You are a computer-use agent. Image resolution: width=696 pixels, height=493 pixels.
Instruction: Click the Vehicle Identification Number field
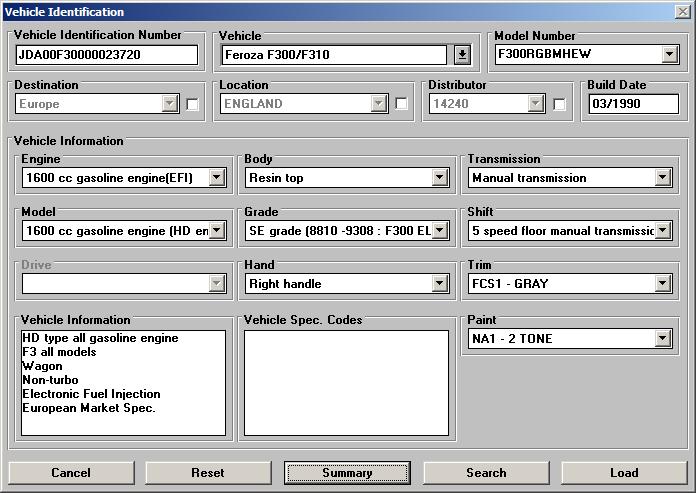[105, 55]
